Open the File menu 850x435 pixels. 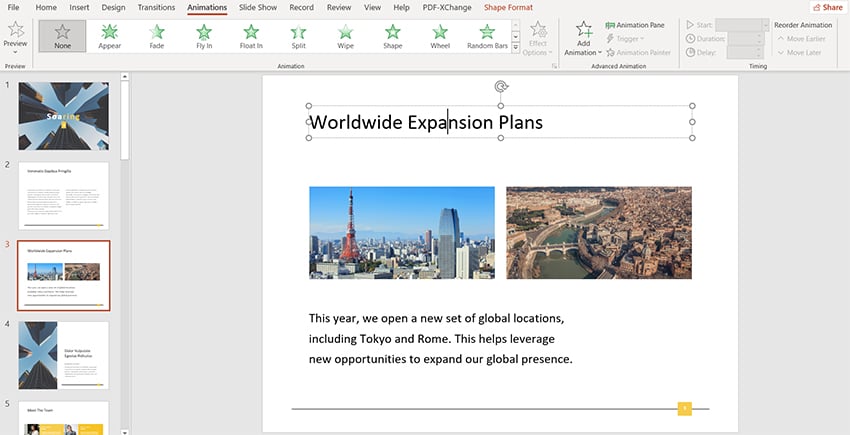[14, 7]
